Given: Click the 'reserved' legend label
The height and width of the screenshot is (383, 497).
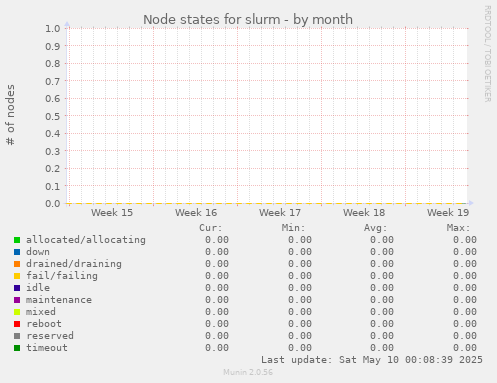Looking at the screenshot, I should coord(50,336).
